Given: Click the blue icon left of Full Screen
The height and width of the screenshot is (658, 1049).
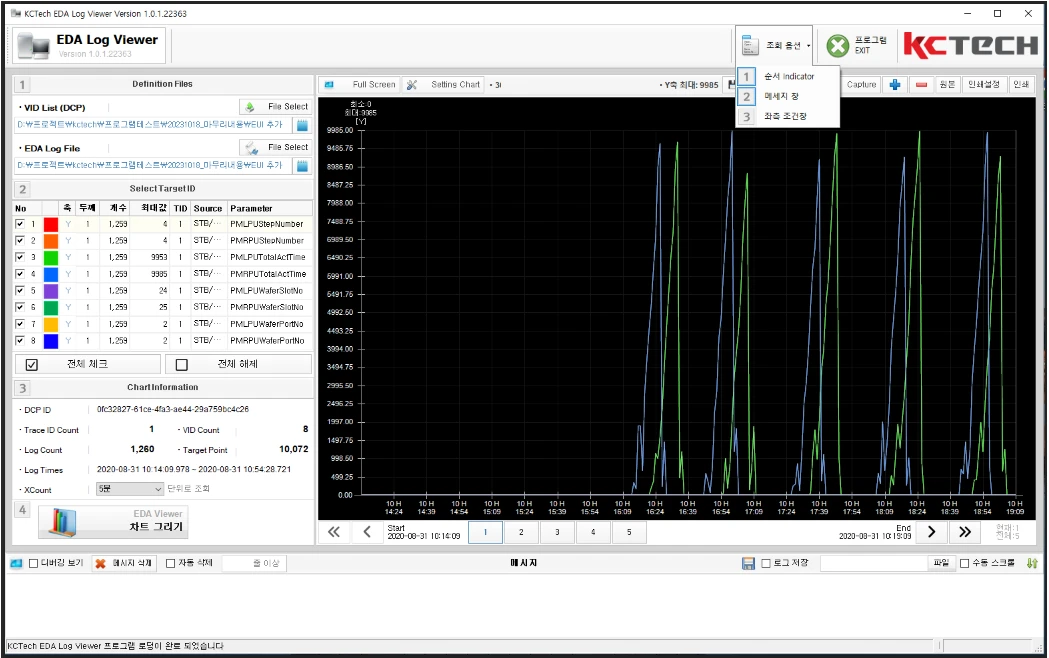Looking at the screenshot, I should pos(329,85).
